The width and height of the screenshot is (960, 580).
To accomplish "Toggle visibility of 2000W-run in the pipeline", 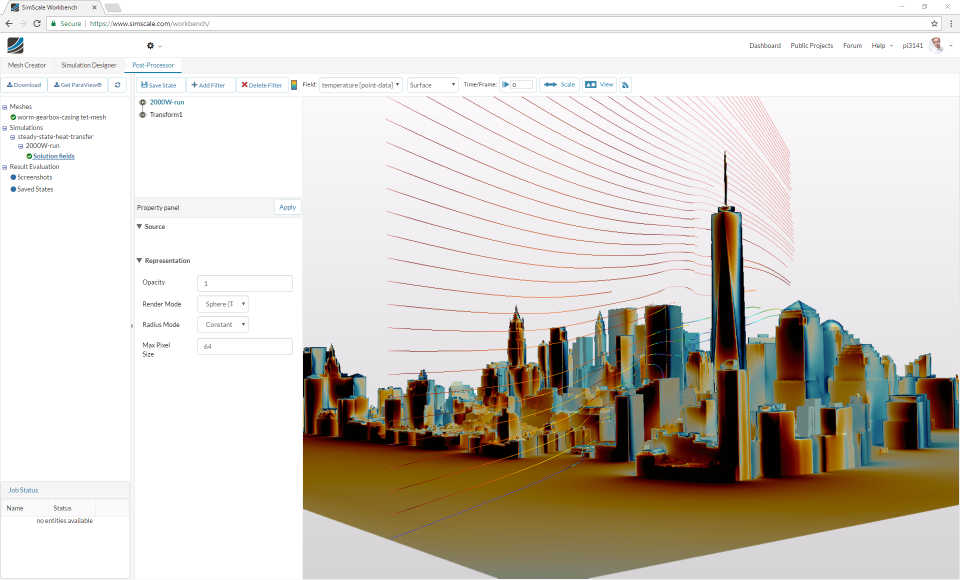I will pyautogui.click(x=142, y=102).
